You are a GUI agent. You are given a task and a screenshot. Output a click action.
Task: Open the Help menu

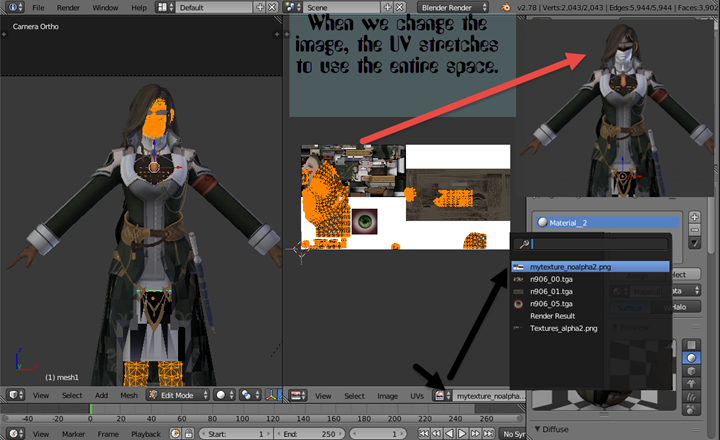(139, 8)
